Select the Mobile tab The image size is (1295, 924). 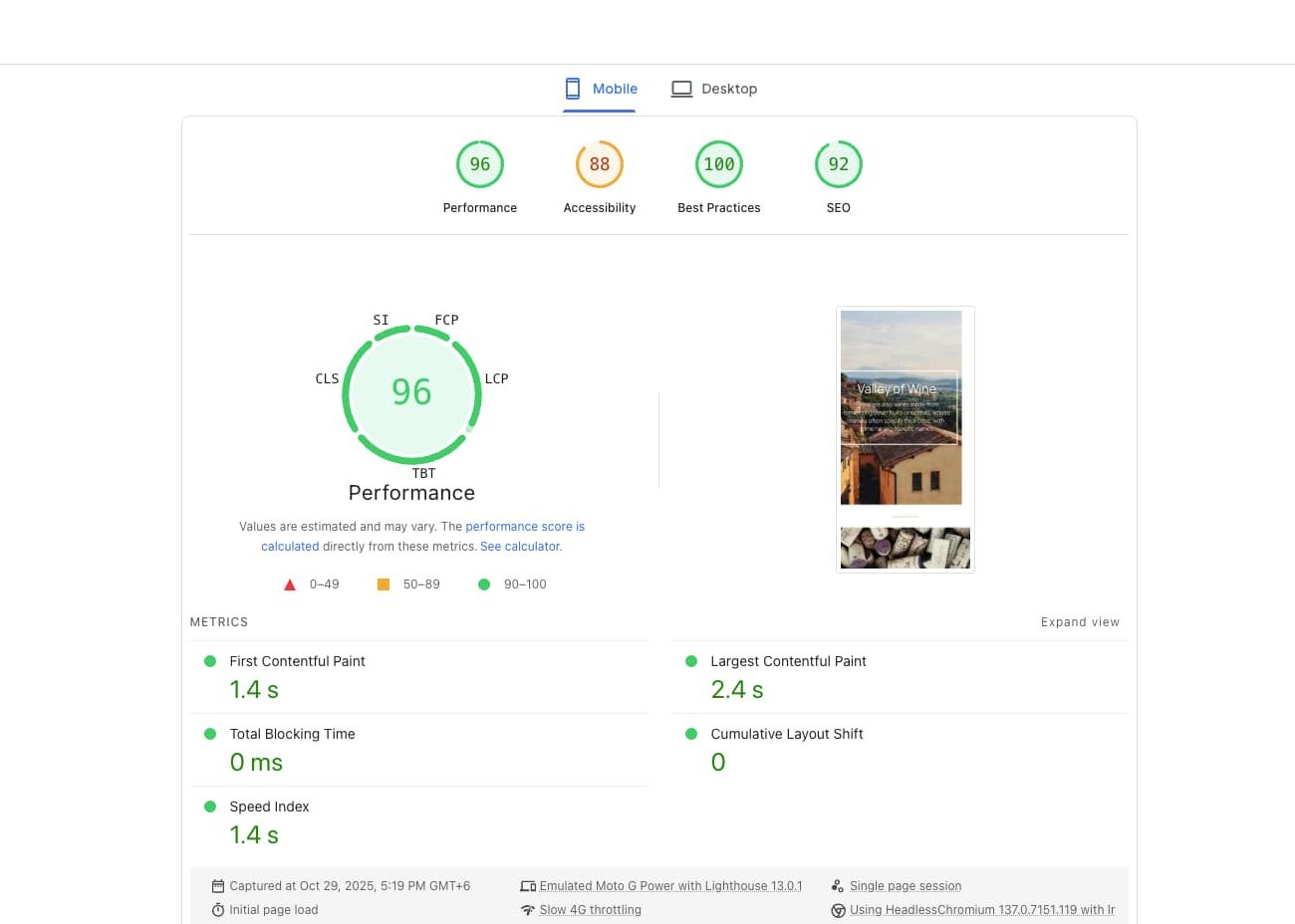tap(600, 88)
